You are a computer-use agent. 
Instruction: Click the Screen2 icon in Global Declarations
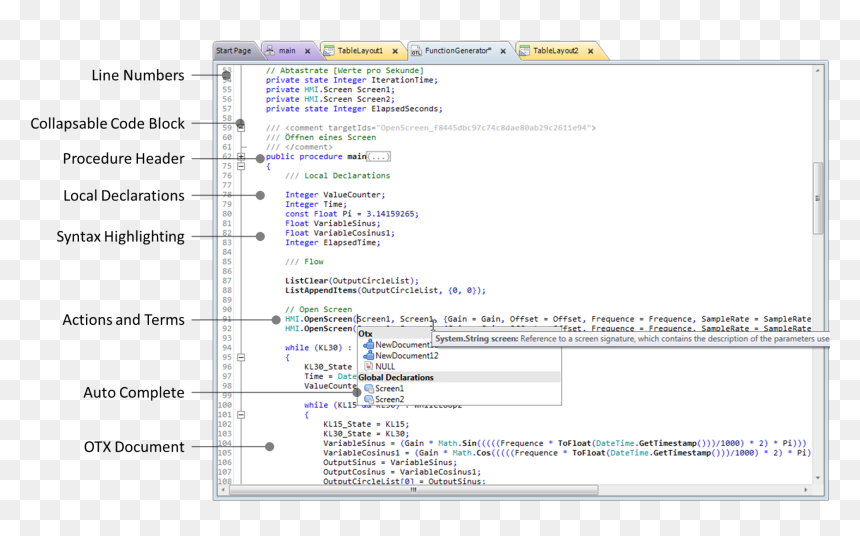point(369,399)
